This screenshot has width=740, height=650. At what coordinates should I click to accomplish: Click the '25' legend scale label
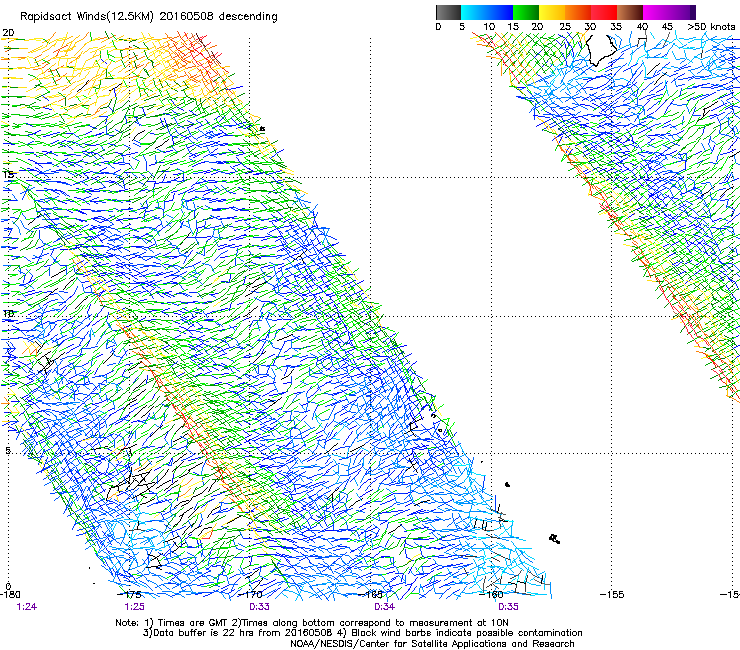click(565, 27)
